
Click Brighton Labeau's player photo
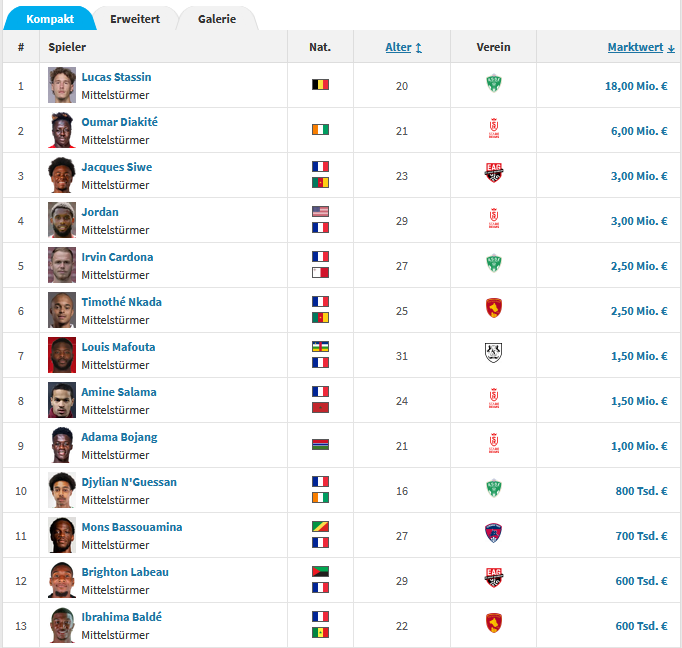[x=62, y=580]
